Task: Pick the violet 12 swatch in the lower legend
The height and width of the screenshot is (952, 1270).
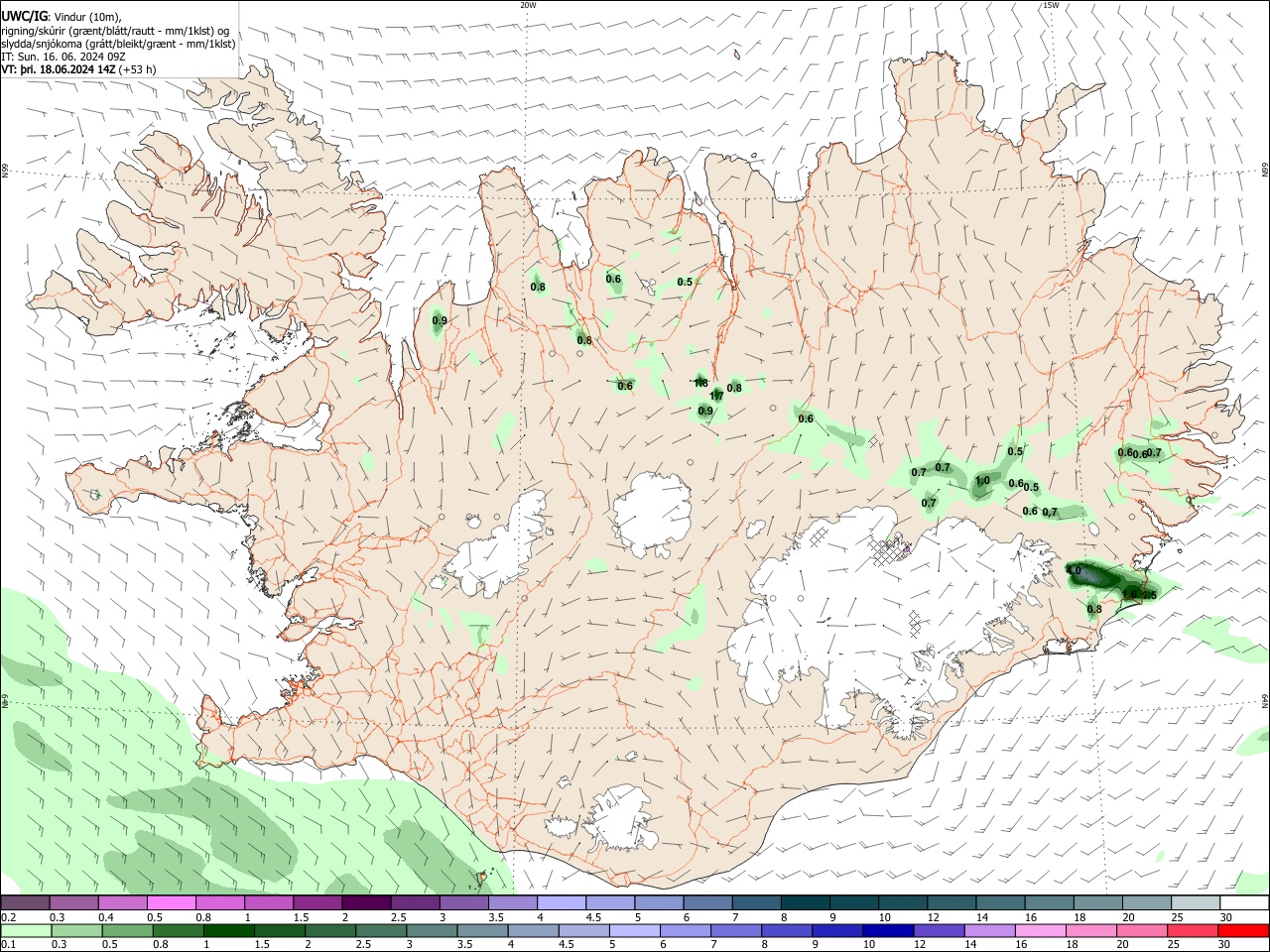Action: pyautogui.click(x=939, y=931)
